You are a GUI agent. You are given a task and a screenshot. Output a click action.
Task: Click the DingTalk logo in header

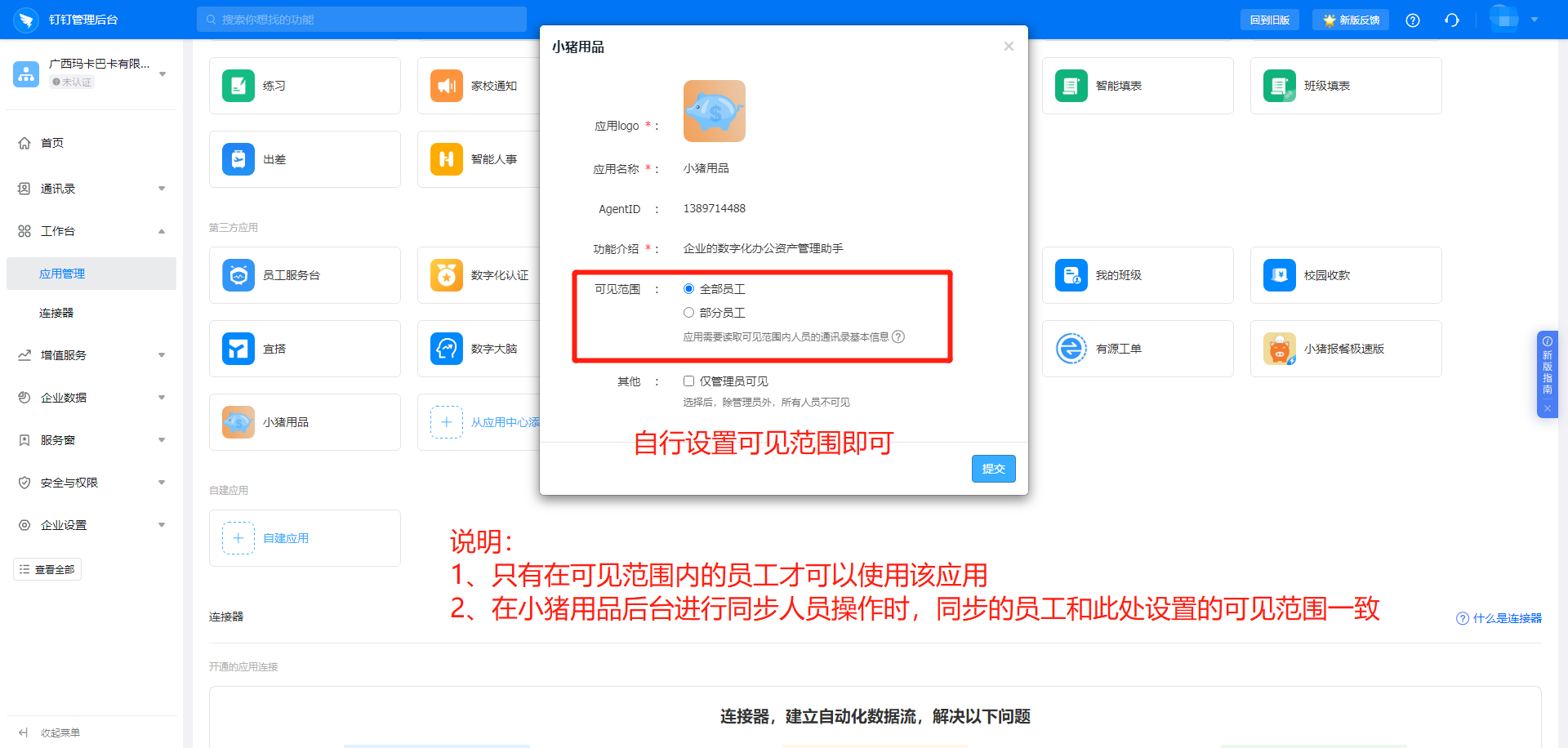tap(26, 20)
